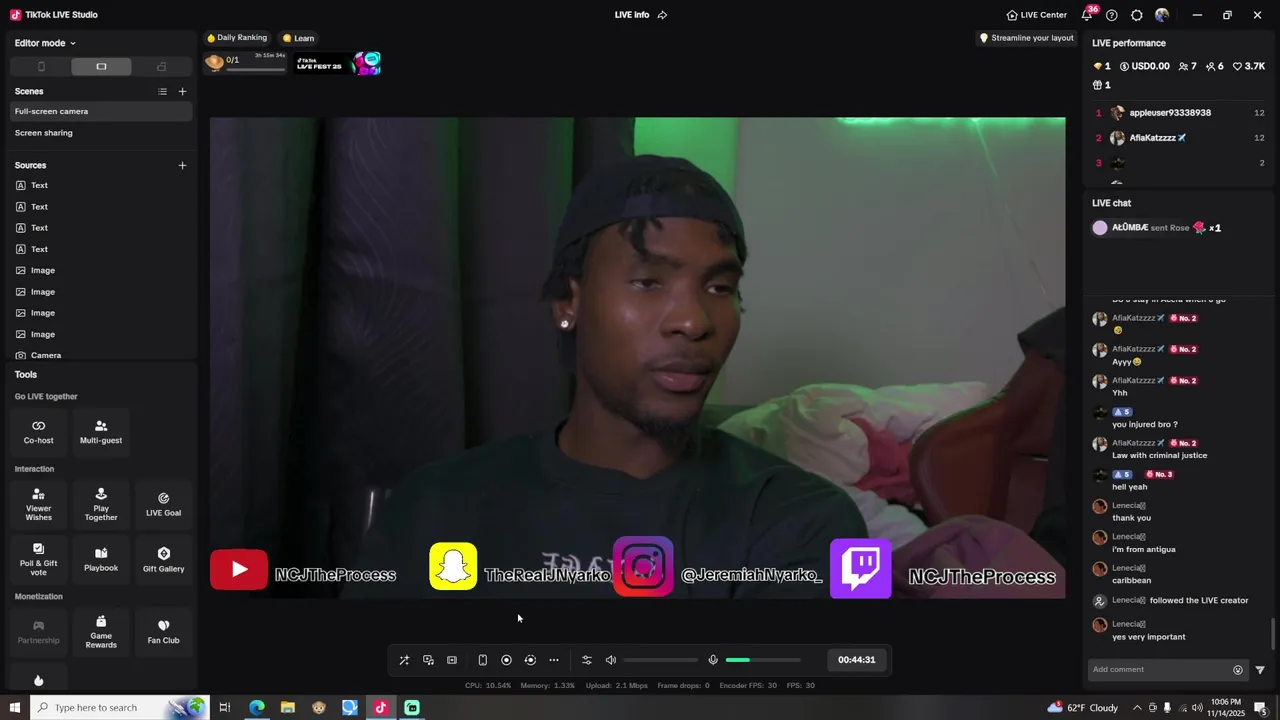Open the audio mixer settings icon
This screenshot has width=1280, height=720.
[x=587, y=660]
